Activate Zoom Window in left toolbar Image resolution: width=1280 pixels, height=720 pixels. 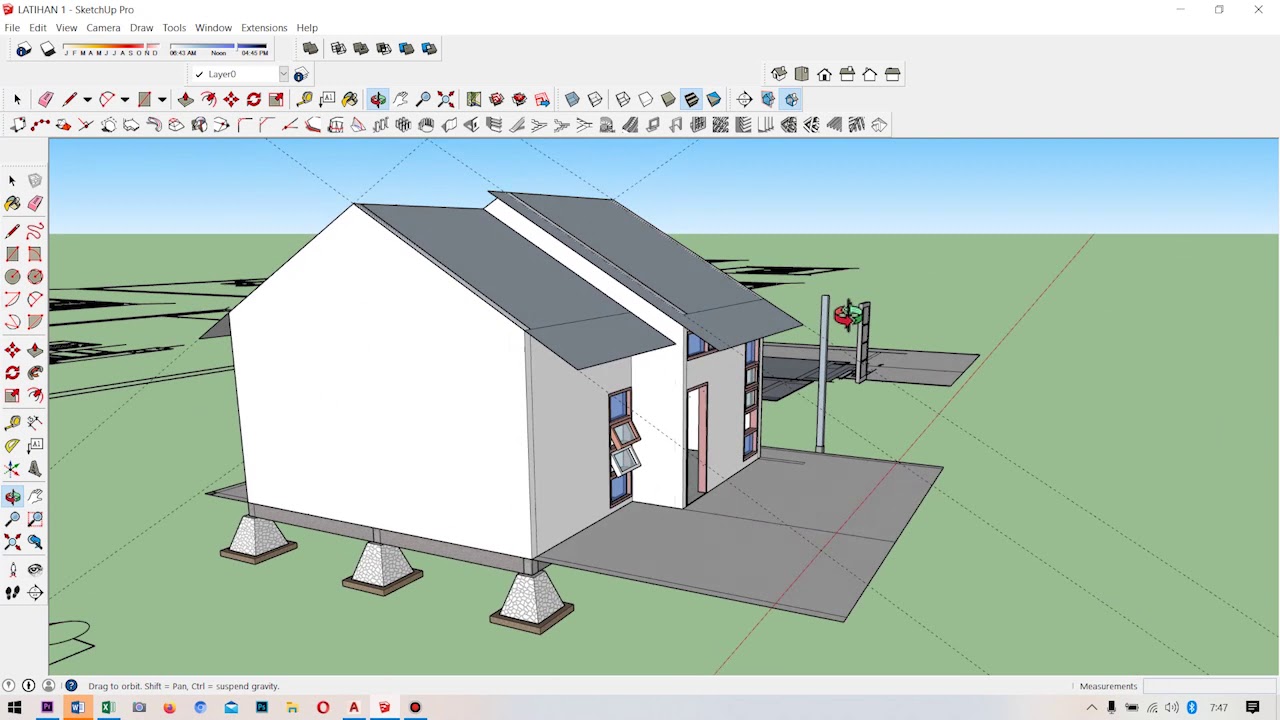coord(35,518)
